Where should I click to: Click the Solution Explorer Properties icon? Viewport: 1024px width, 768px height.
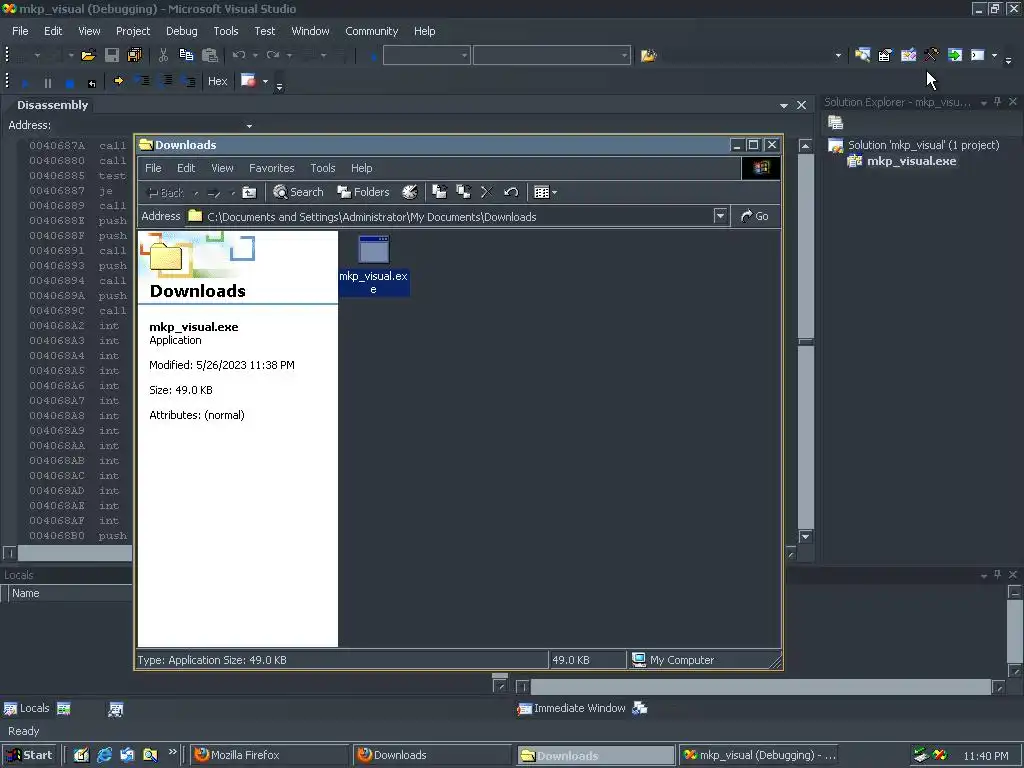835,122
